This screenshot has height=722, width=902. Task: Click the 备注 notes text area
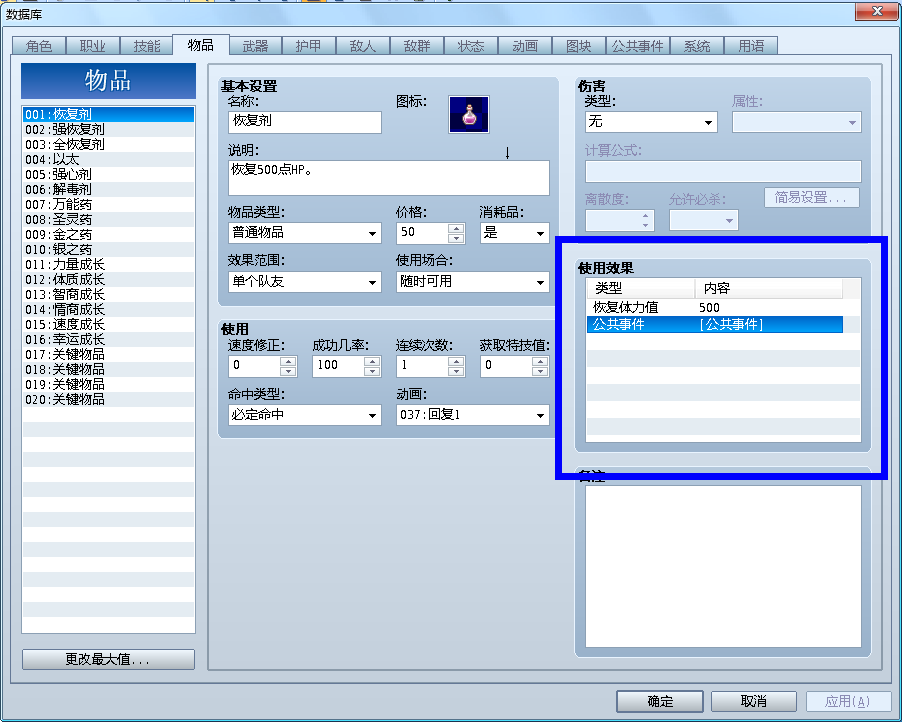tap(723, 567)
